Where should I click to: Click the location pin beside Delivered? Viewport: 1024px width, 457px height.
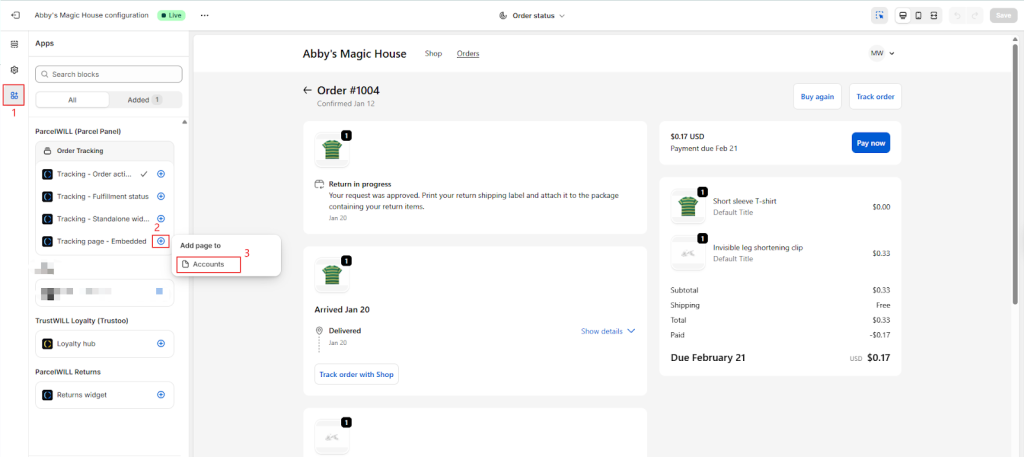319,331
